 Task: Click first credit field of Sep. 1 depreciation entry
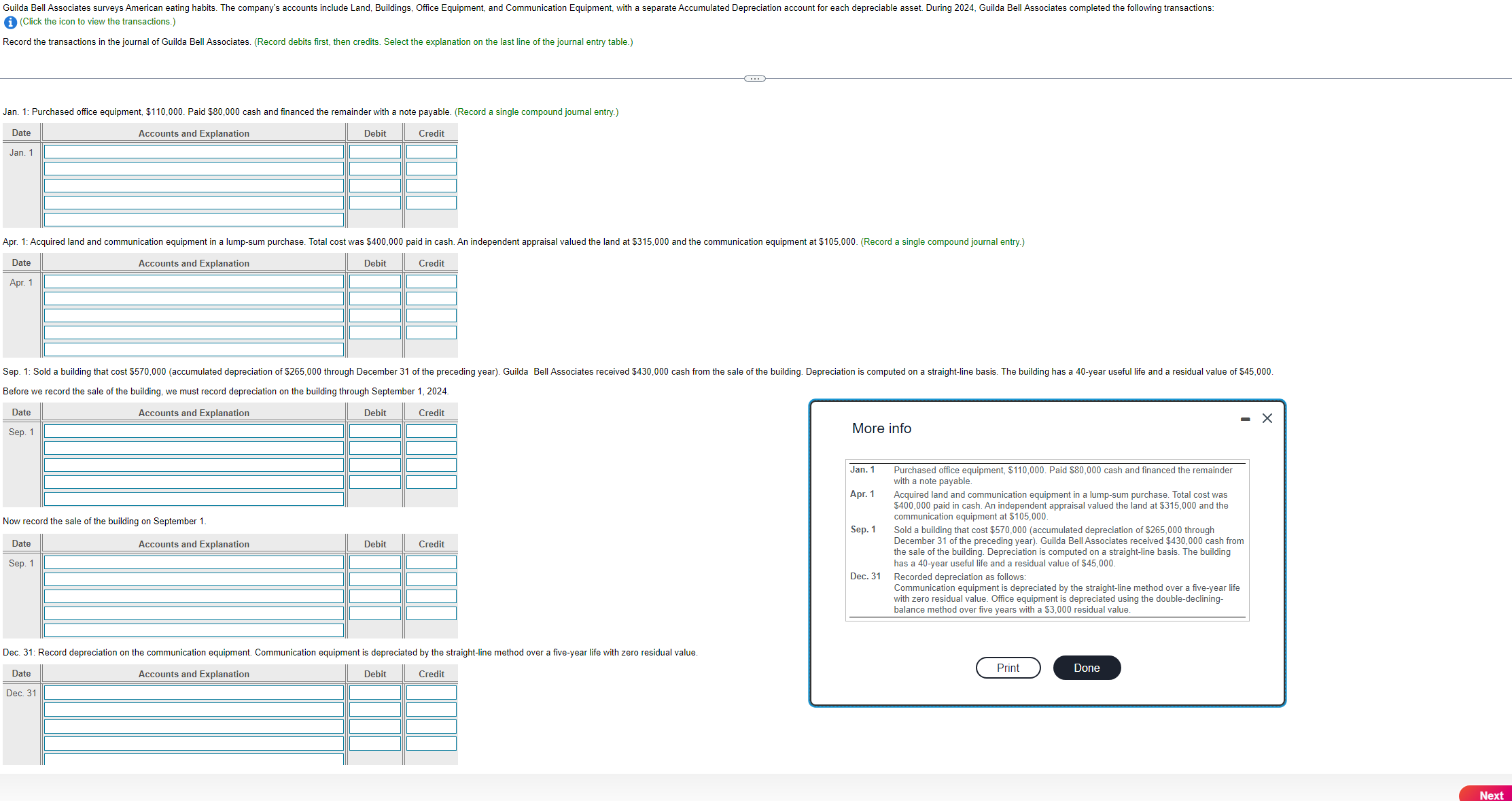pos(431,431)
